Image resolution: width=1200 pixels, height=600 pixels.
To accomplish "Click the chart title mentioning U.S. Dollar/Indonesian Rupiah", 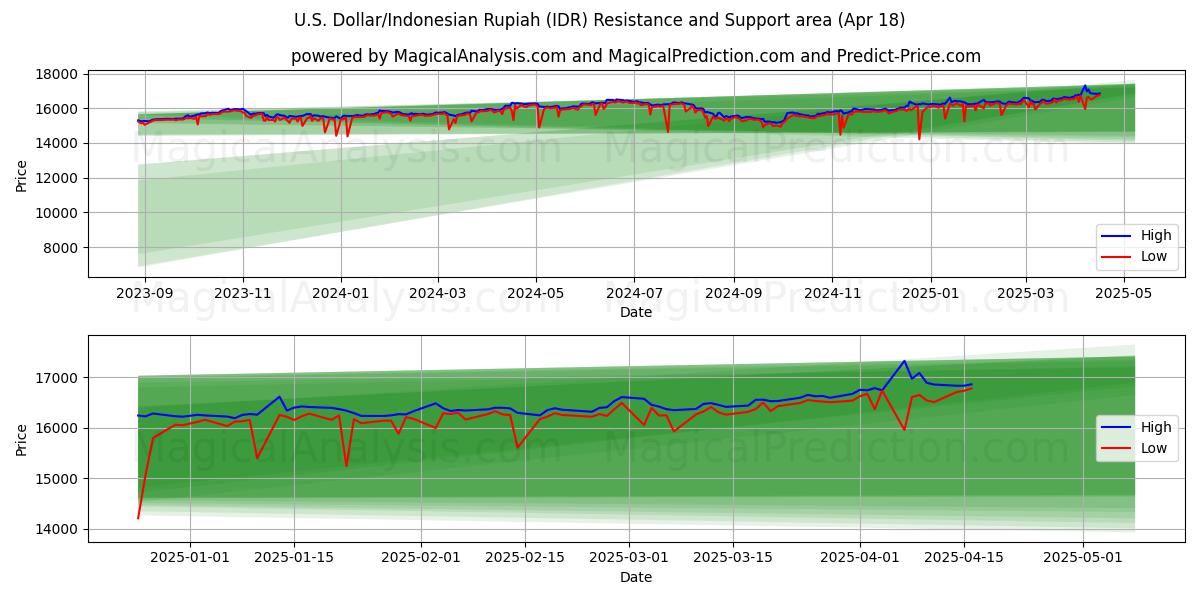I will point(600,20).
